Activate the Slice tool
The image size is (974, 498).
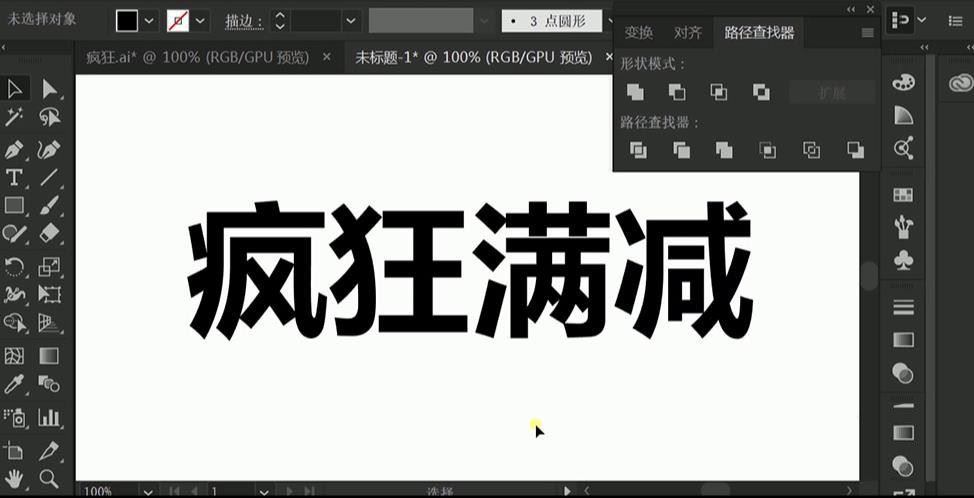[x=49, y=451]
